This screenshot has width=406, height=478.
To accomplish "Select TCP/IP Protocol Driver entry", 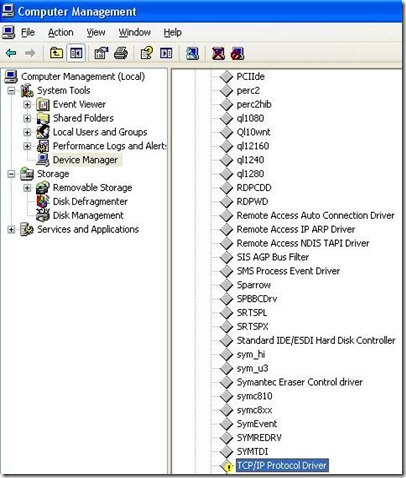I will 282,466.
